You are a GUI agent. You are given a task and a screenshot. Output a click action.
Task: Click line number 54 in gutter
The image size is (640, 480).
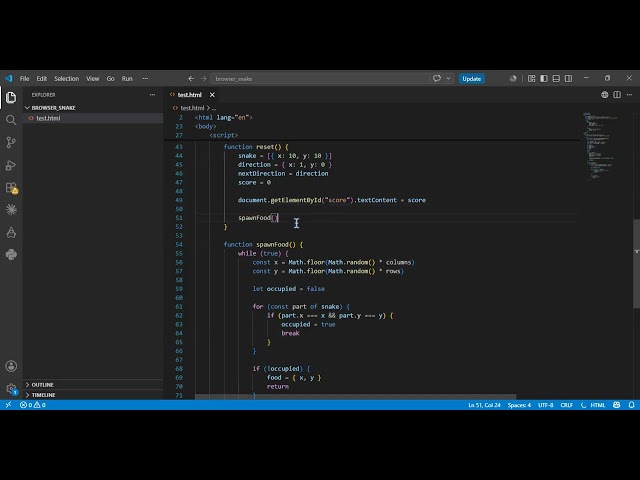coord(179,244)
